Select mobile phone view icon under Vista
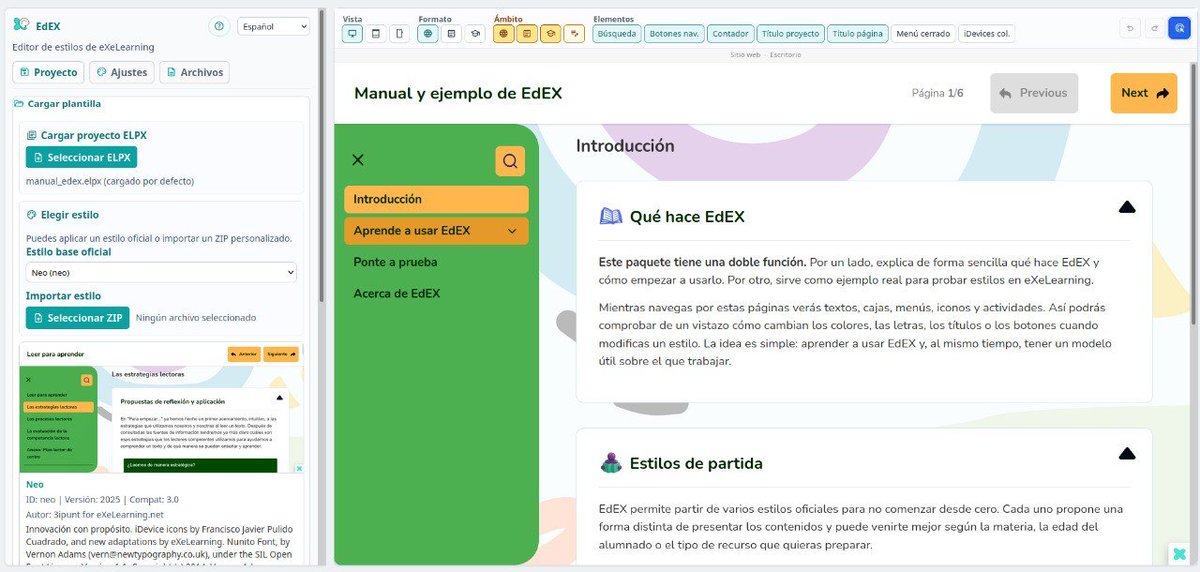The image size is (1200, 572). coord(400,33)
